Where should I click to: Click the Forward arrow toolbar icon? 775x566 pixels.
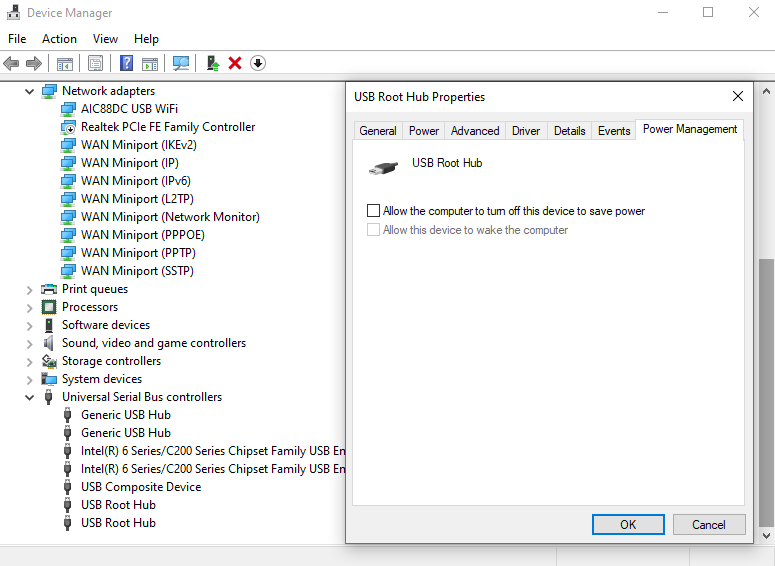coord(34,63)
